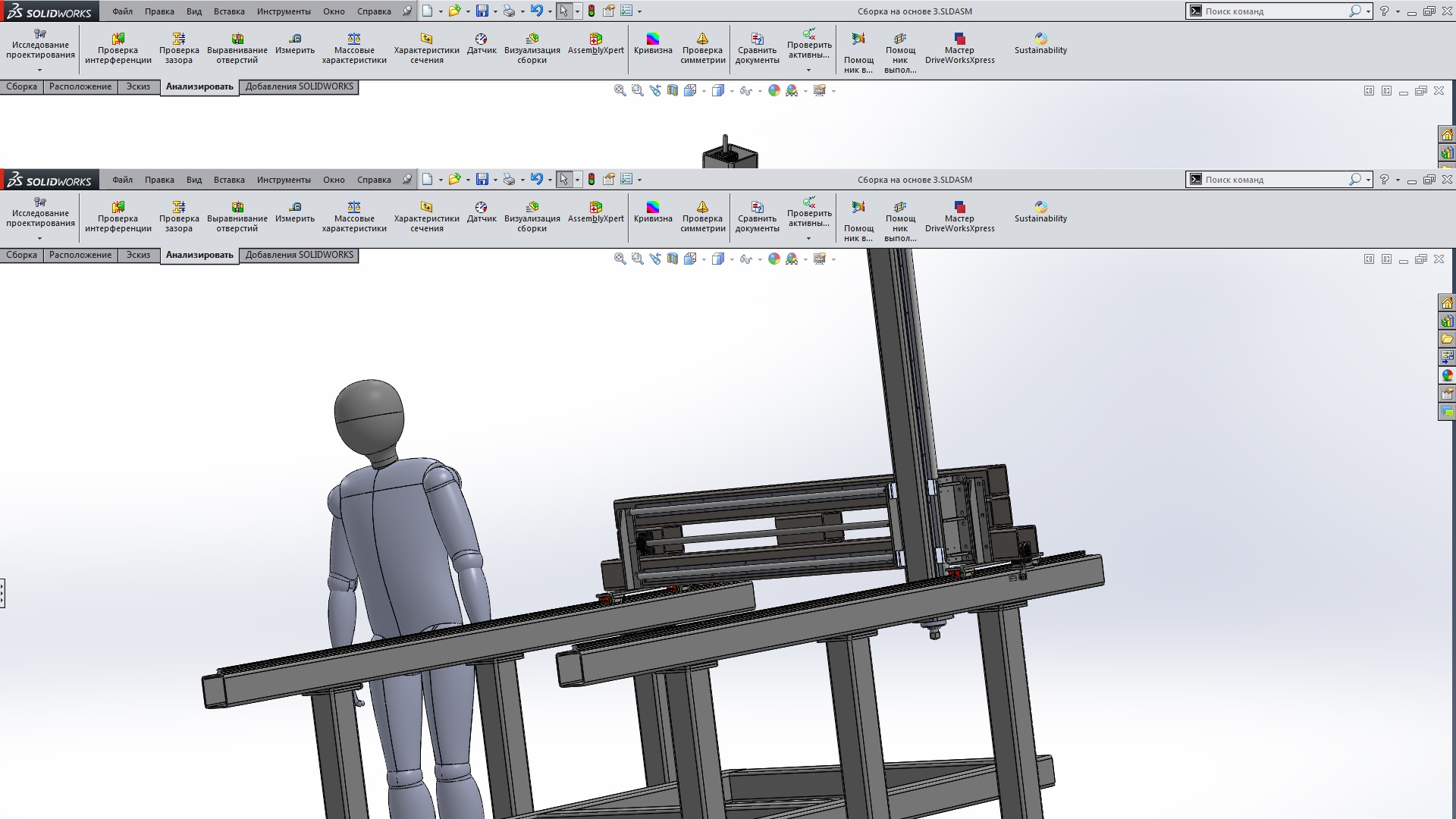
Task: Open the Инструменты menu in the lower window
Action: click(284, 180)
